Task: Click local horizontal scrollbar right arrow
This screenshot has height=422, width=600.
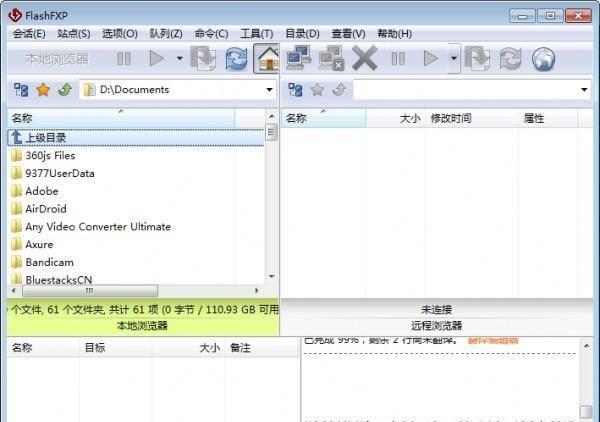Action: click(257, 291)
